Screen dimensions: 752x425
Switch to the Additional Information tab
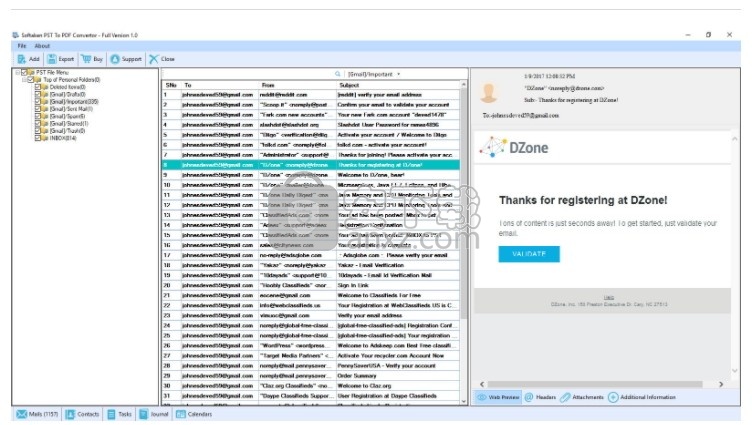[642, 397]
